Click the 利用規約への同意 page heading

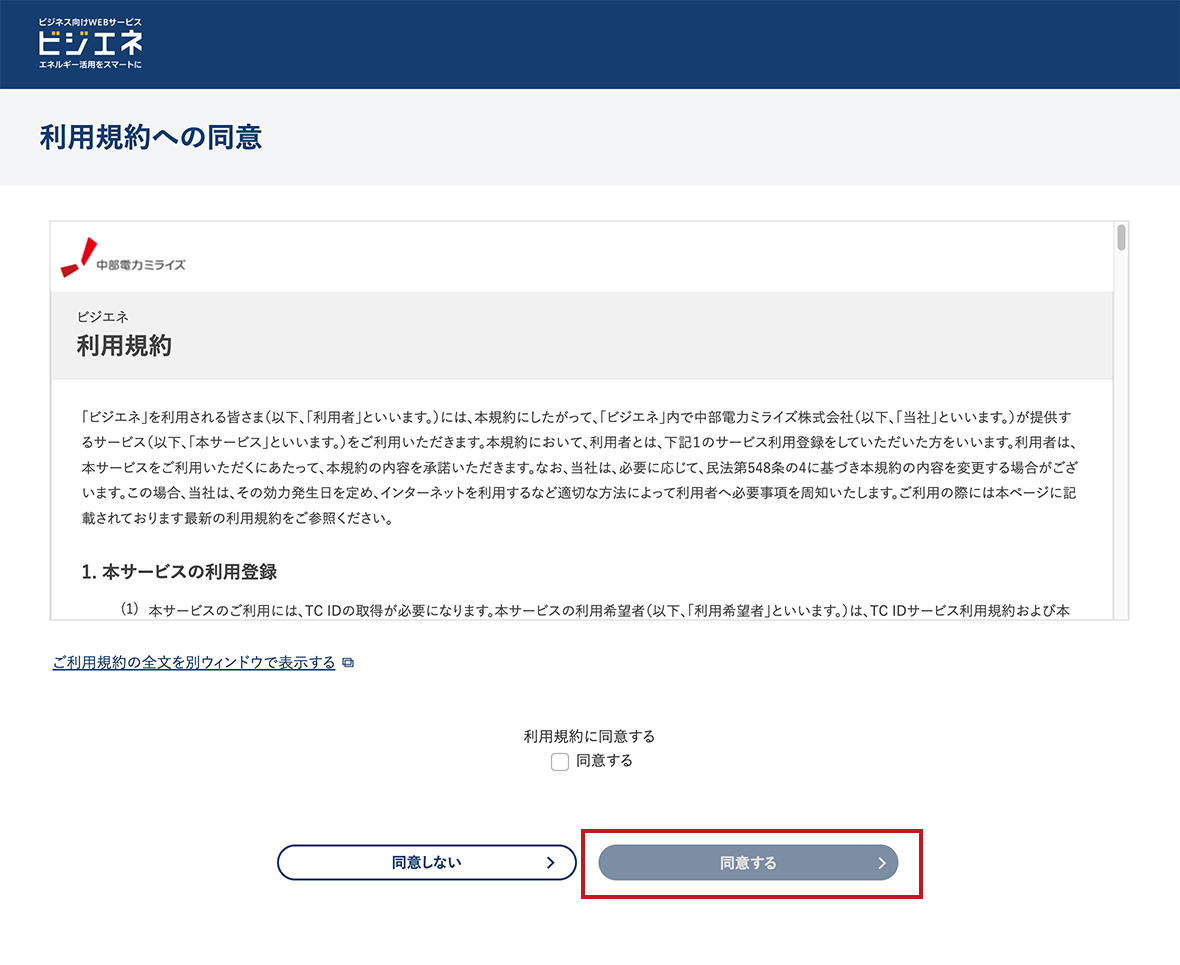(151, 137)
